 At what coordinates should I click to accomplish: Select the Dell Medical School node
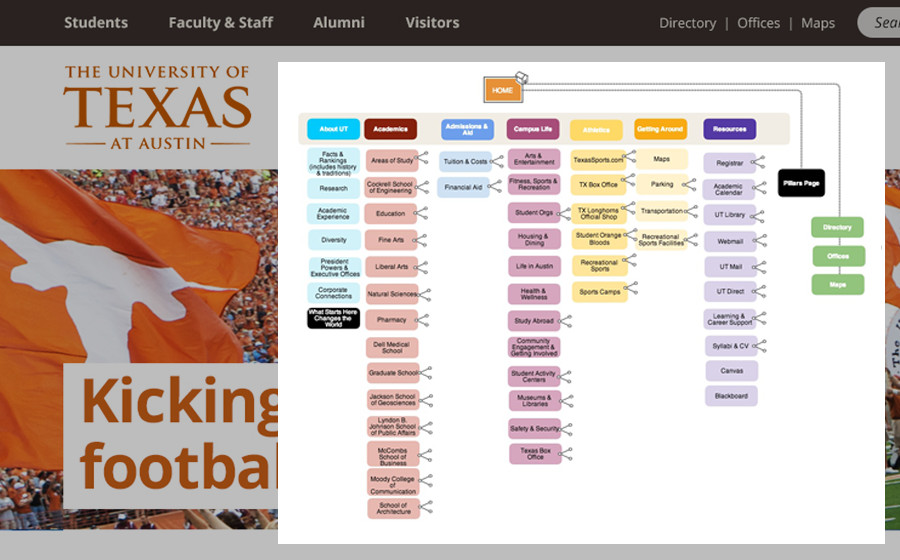click(x=392, y=348)
